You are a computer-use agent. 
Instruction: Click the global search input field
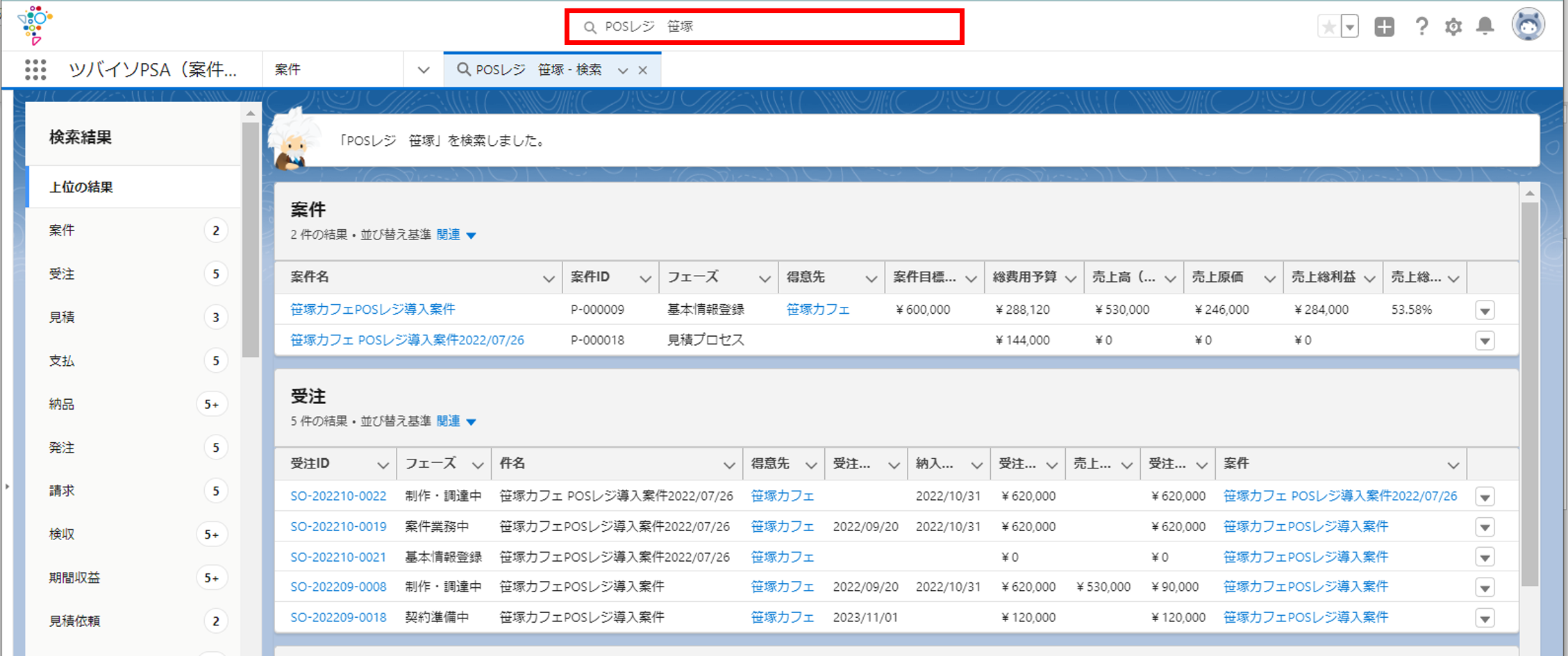tap(764, 27)
